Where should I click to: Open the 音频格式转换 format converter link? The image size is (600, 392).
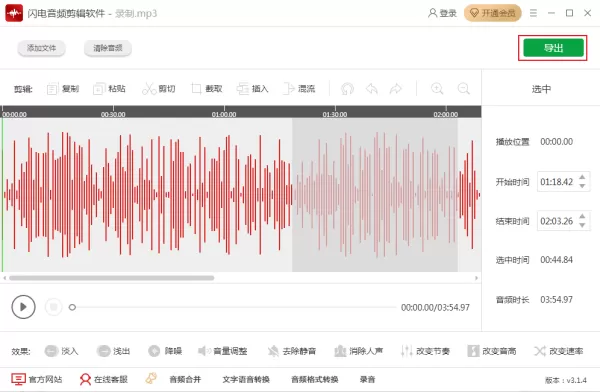tap(315, 379)
